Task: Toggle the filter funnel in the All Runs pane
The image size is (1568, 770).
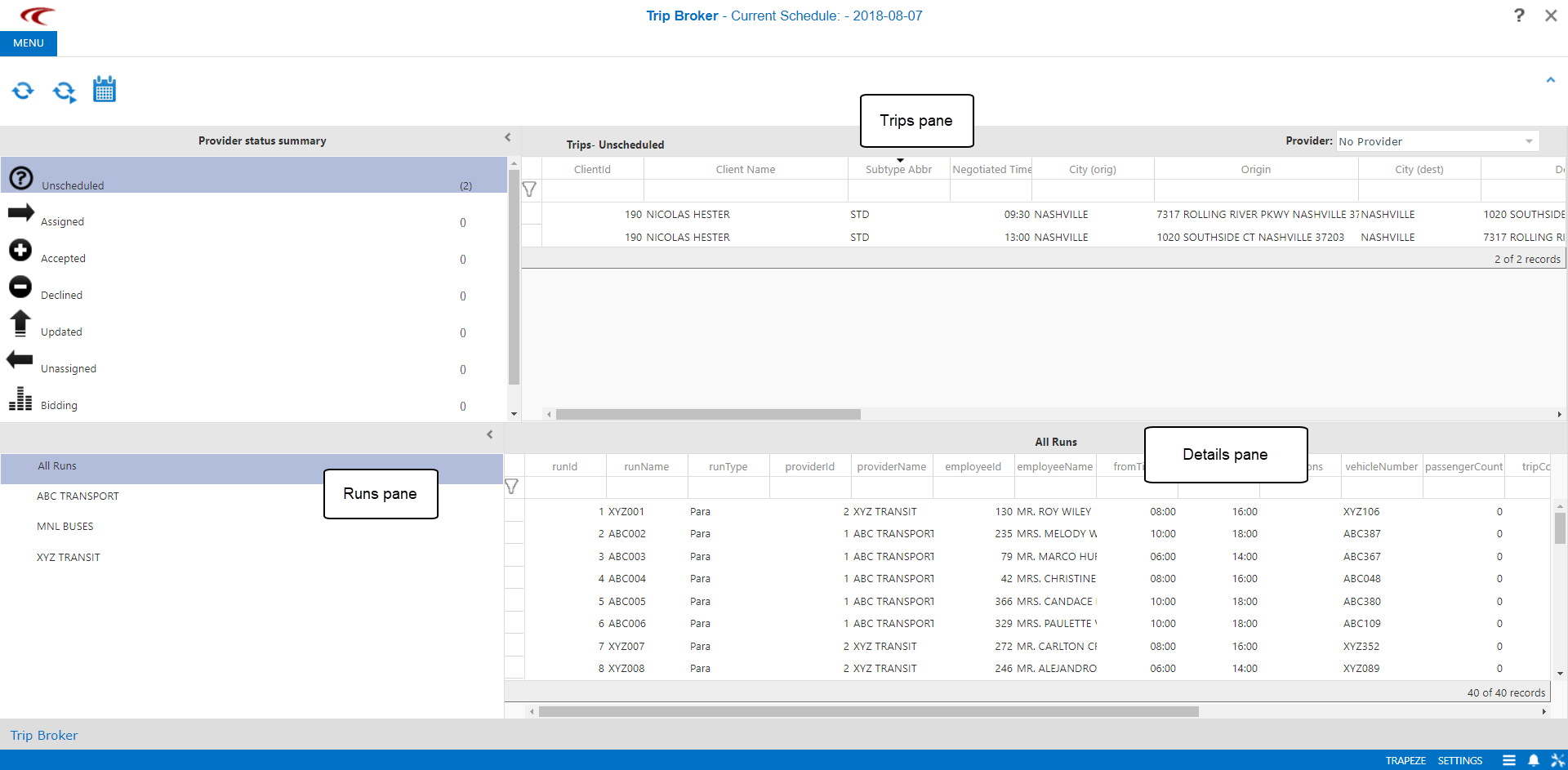Action: point(513,486)
